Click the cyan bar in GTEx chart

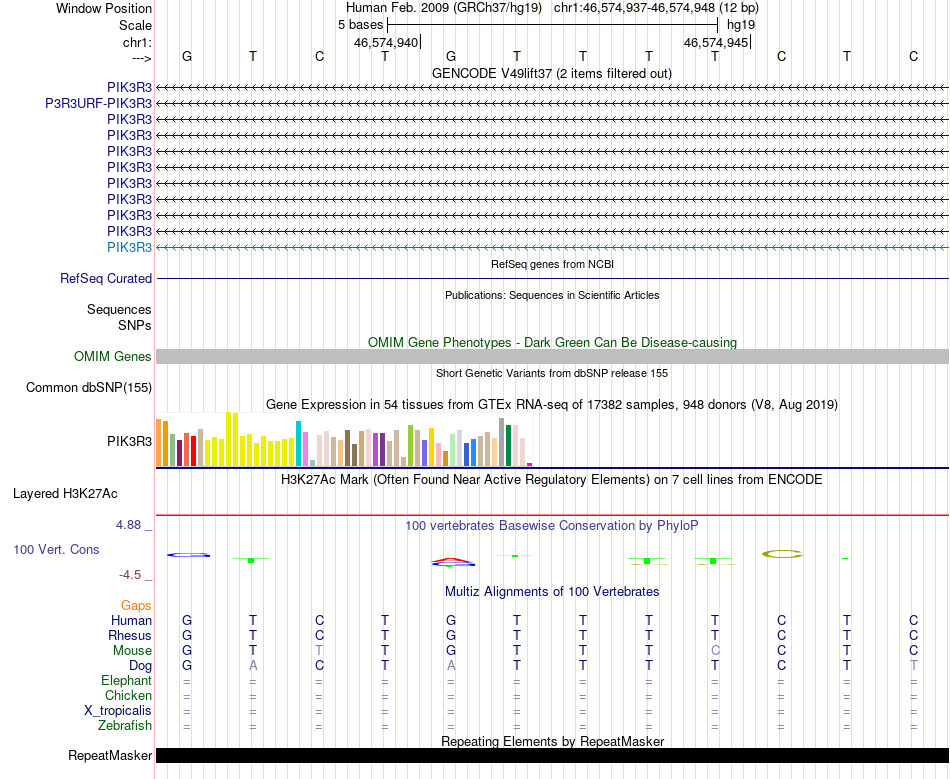click(x=298, y=443)
